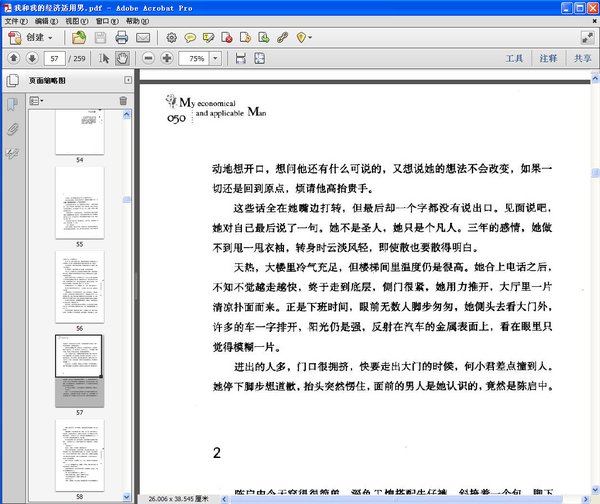Screen dimensions: 600x504
Task: Click the page number field showing 57
Action: tap(54, 59)
